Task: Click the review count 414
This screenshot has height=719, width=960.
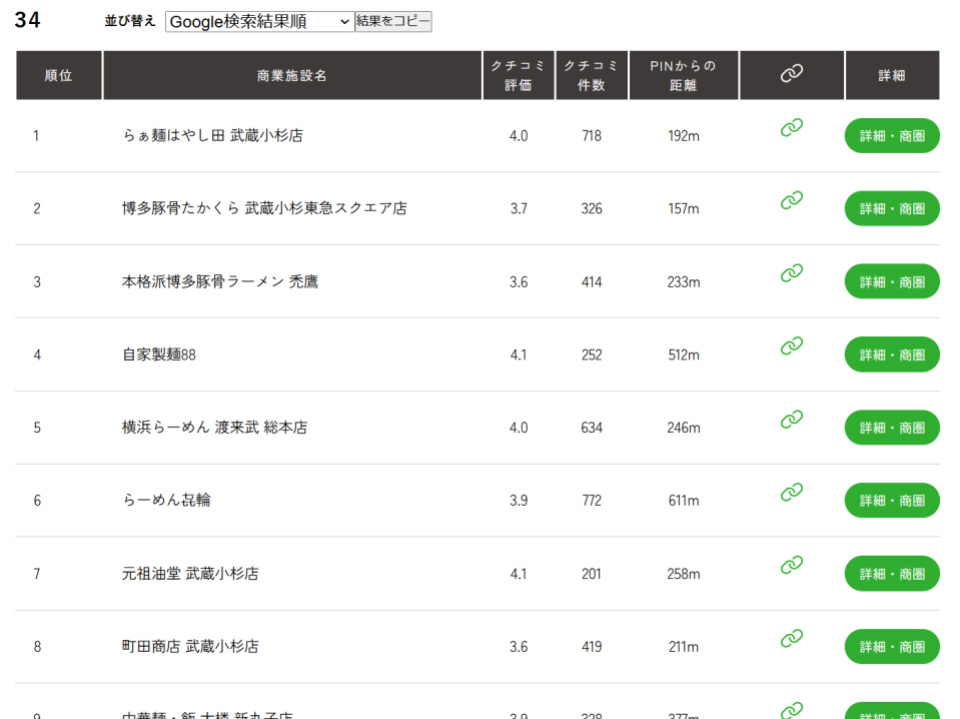Action: pyautogui.click(x=591, y=282)
